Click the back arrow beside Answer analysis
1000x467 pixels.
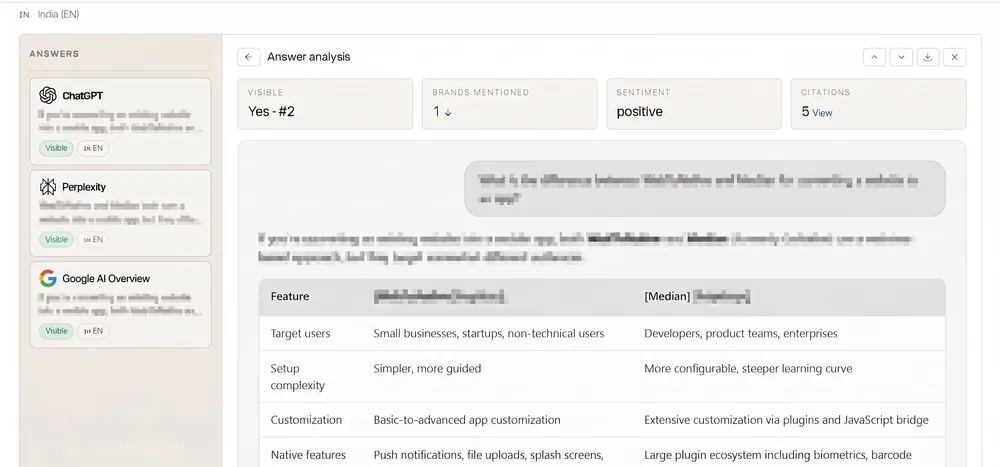249,57
